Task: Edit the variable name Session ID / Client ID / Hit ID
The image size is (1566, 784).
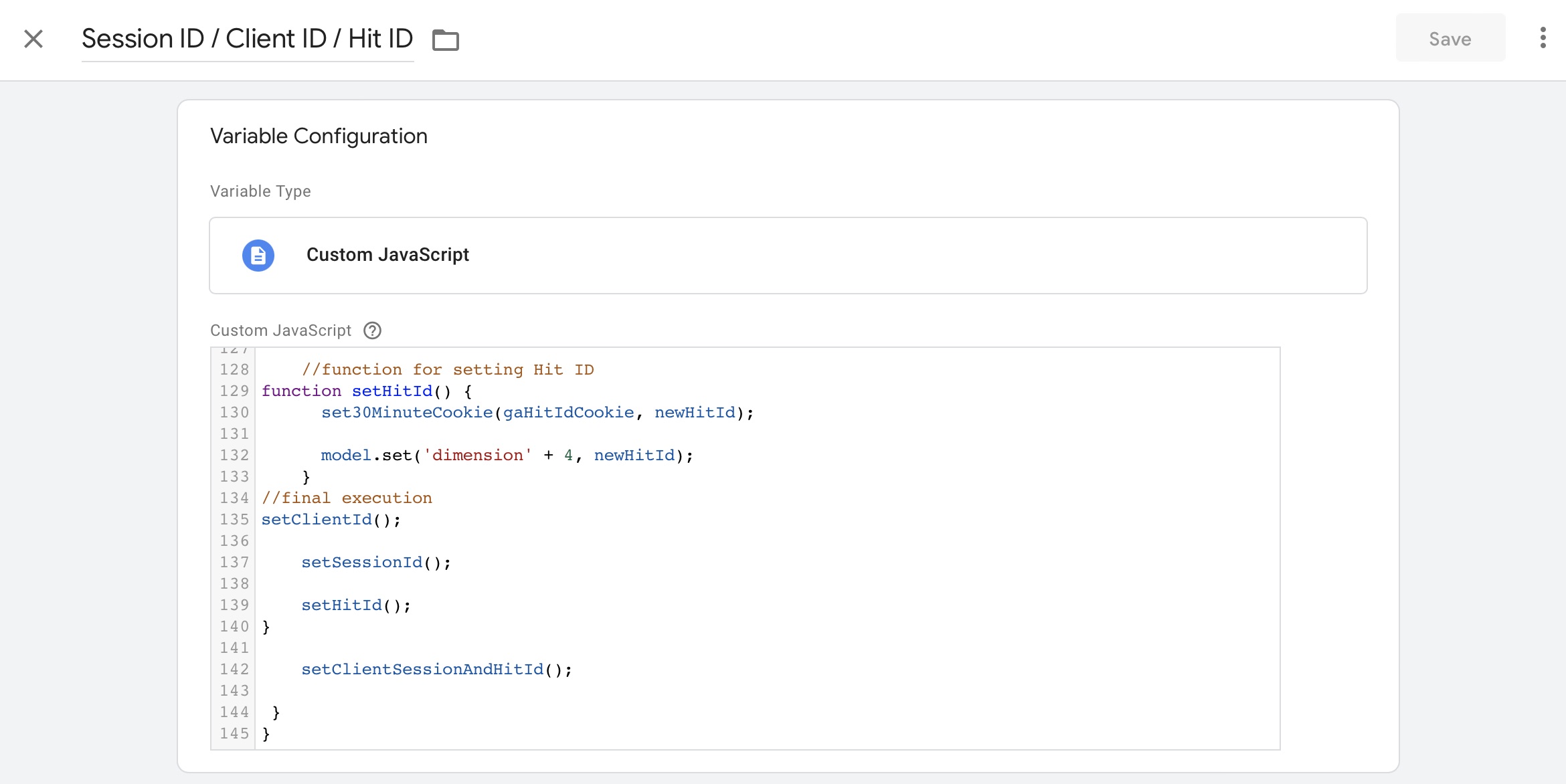Action: [248, 39]
